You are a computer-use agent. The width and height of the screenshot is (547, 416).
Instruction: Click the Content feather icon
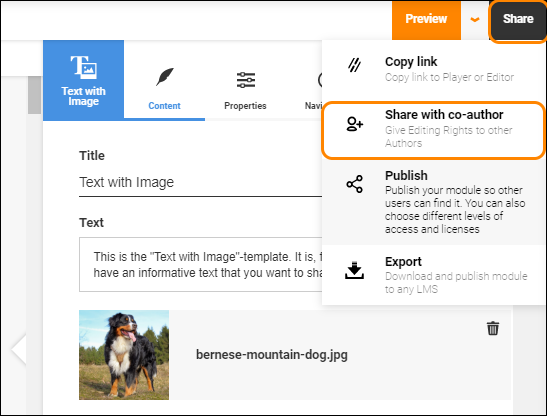tap(165, 77)
